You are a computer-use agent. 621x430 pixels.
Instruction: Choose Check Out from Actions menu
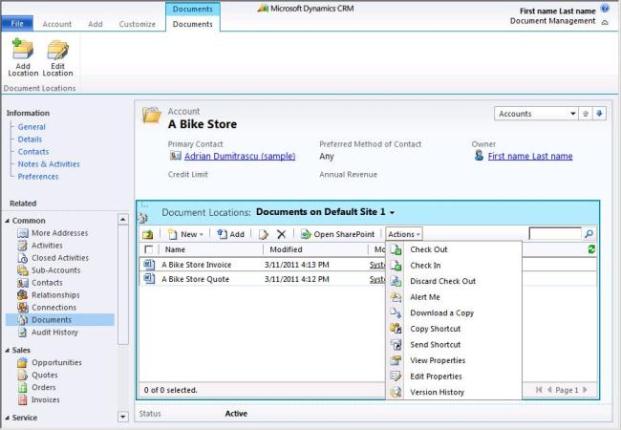click(428, 249)
